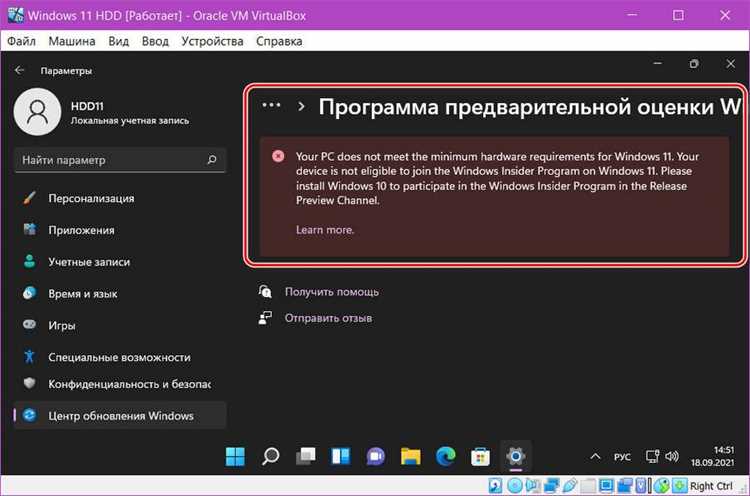Click the Учетные записи person icon
This screenshot has width=750, height=496.
29,262
